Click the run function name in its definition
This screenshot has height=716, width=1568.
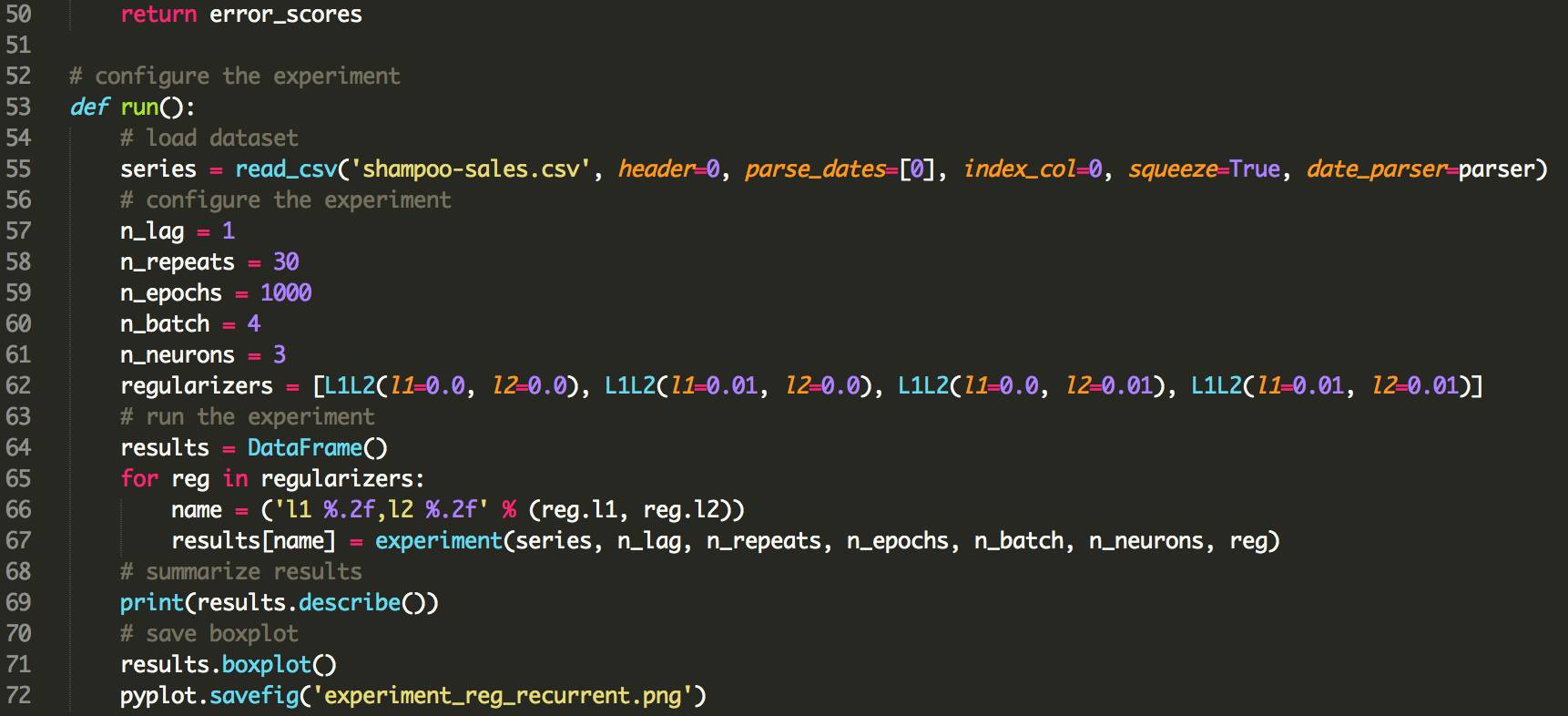139,107
